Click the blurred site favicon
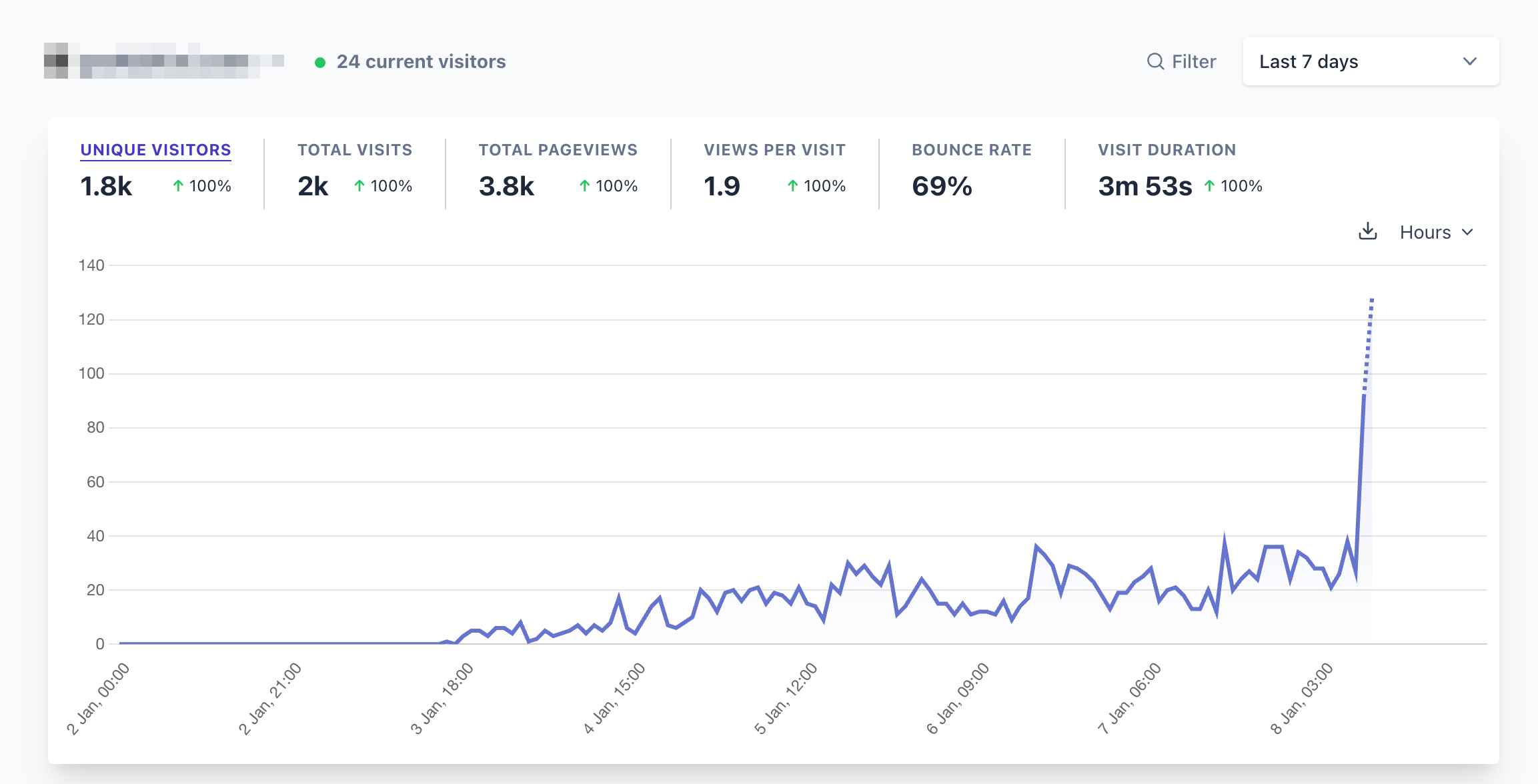1538x784 pixels. tap(56, 61)
